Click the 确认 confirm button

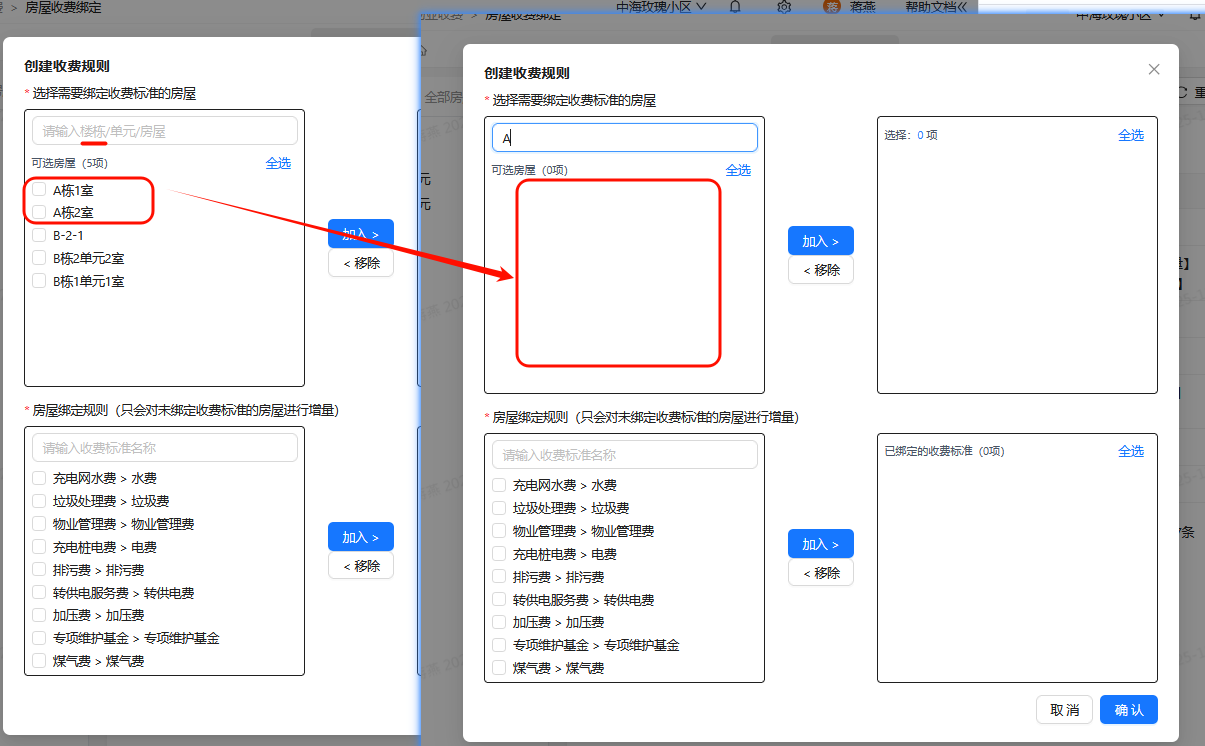pos(1128,709)
